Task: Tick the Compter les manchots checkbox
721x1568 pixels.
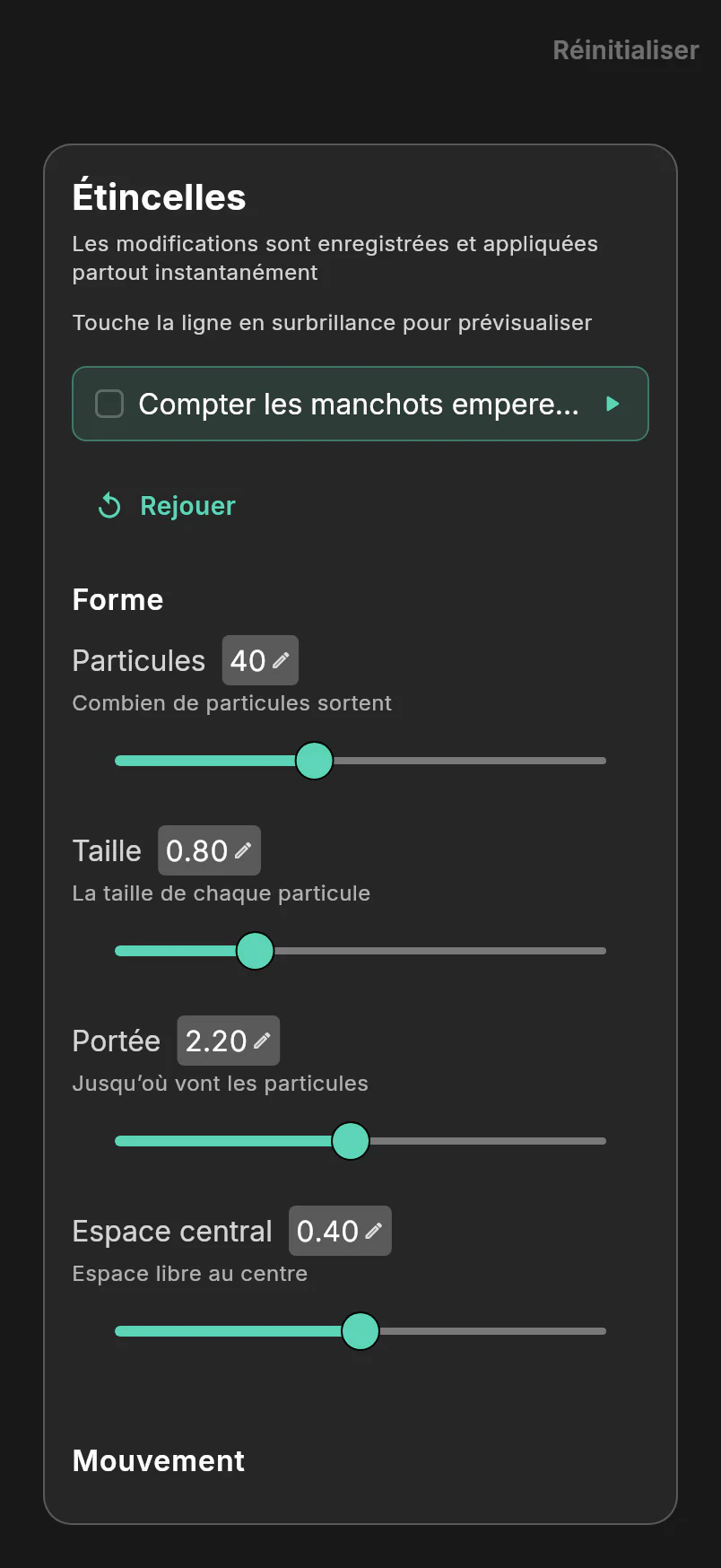Action: 109,404
